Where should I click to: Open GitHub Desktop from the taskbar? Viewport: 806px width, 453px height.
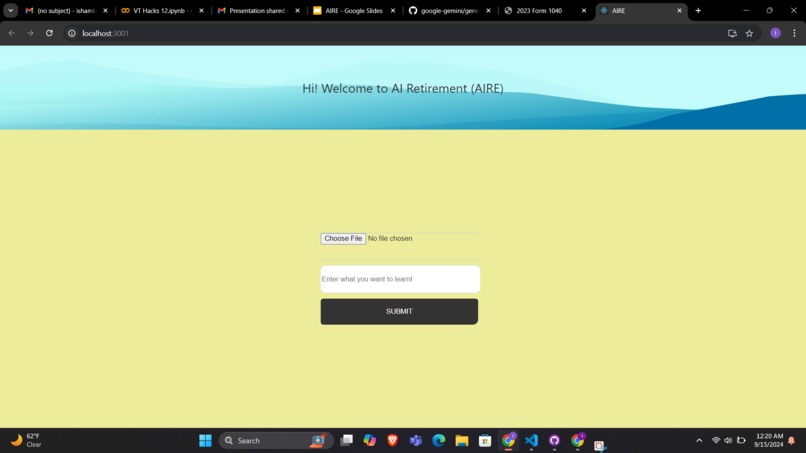coord(554,441)
